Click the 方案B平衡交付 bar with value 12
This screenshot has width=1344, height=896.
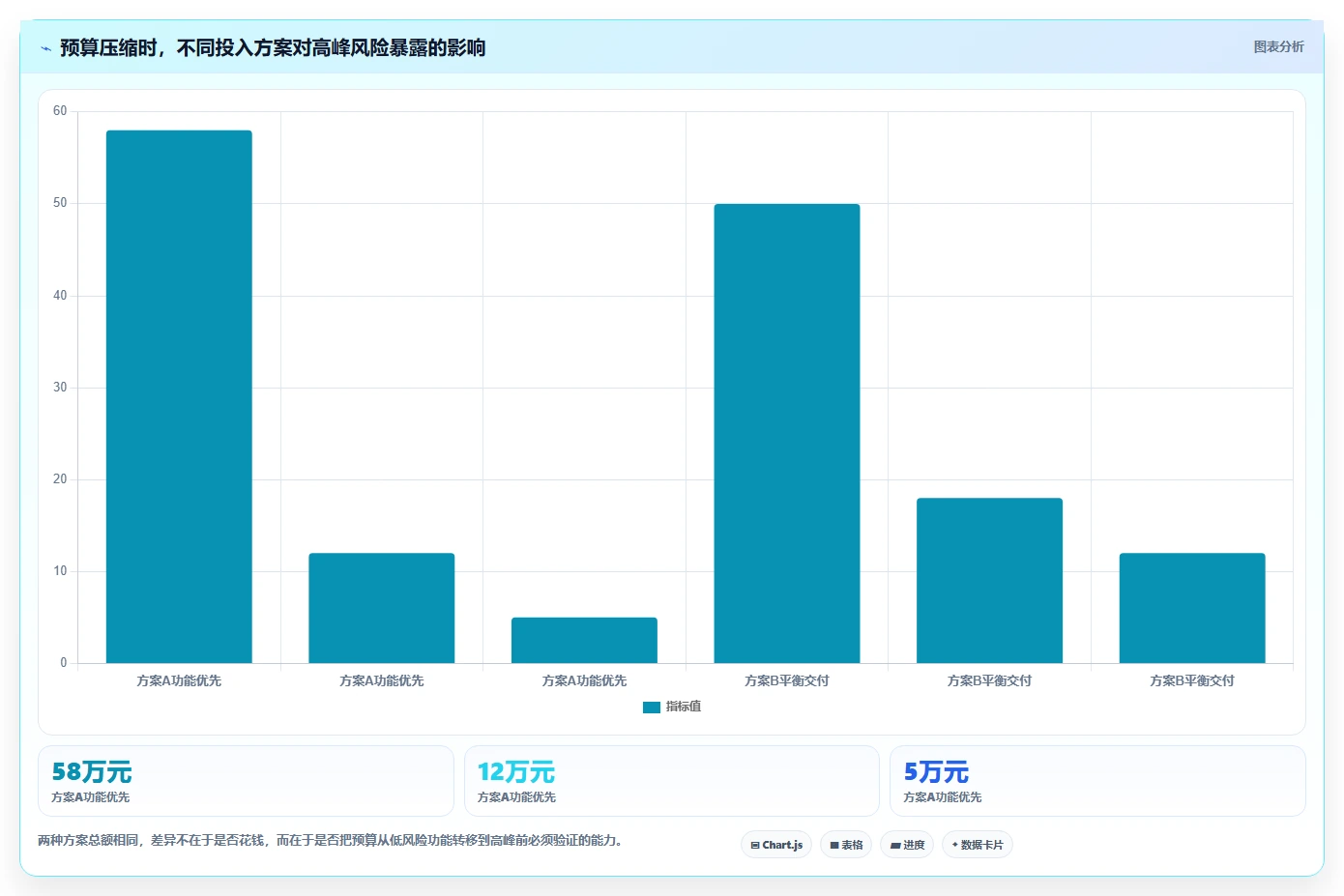pos(1192,608)
